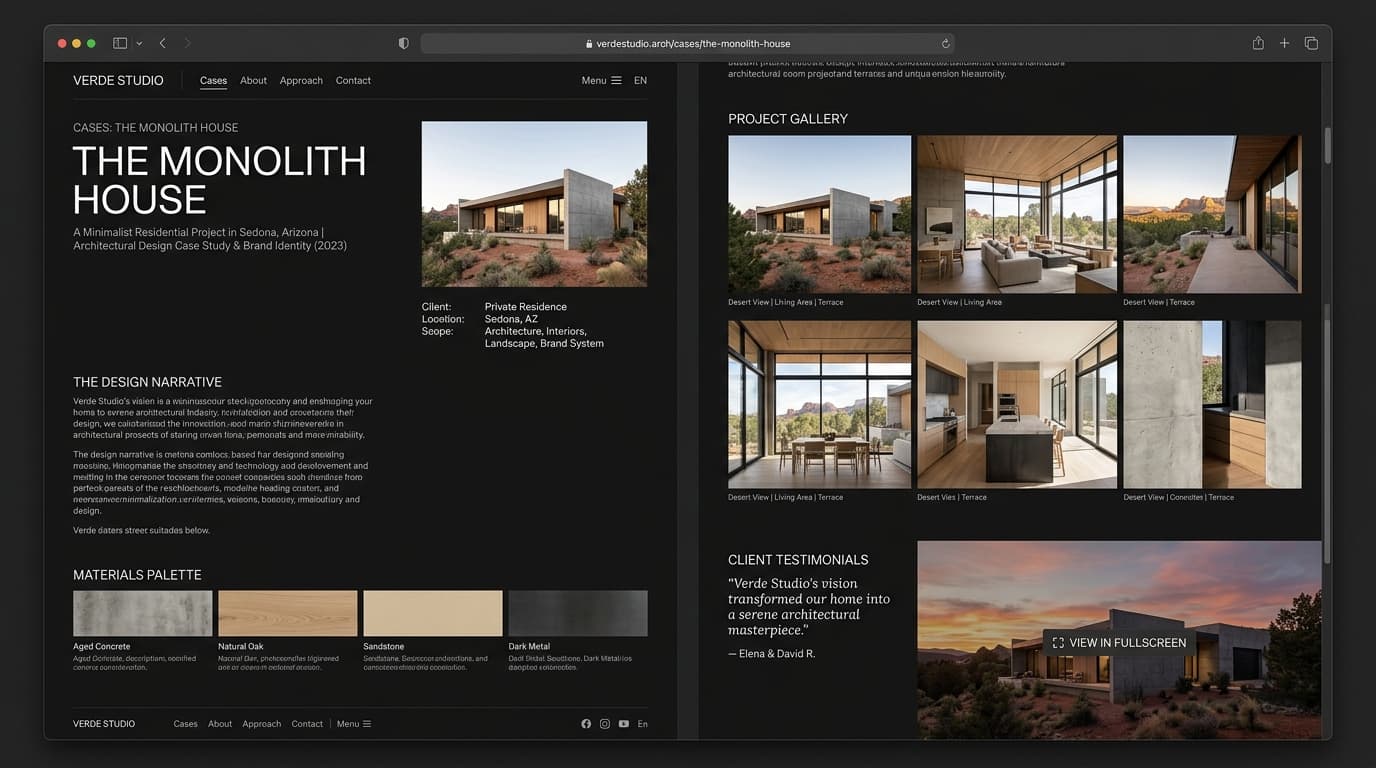
Task: Open the concrete wall detail gallery photo
Action: (x=1212, y=404)
